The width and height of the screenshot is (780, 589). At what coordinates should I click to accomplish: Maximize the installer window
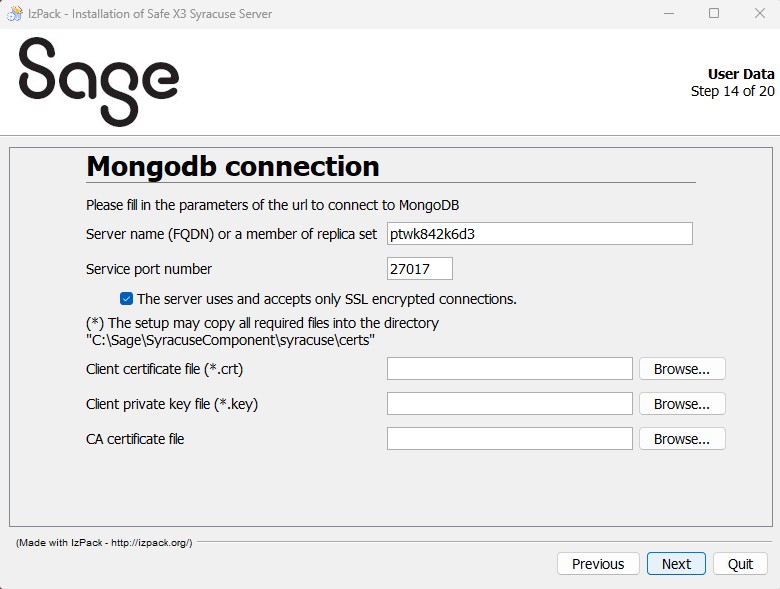[x=714, y=14]
